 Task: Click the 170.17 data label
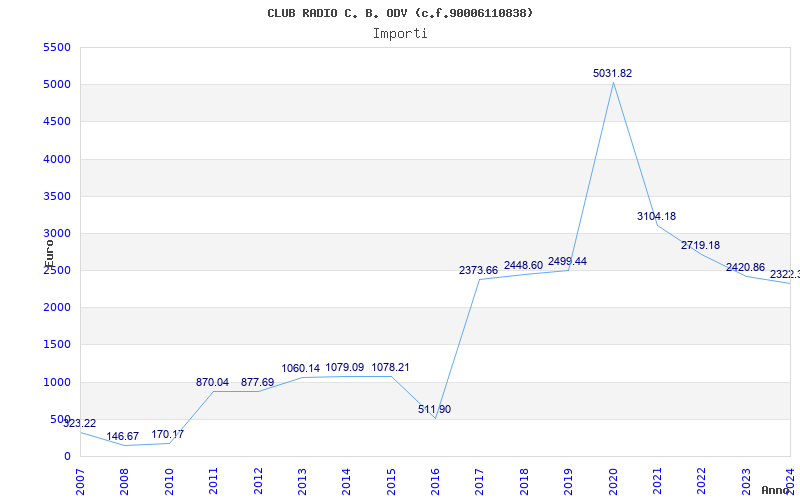point(167,435)
